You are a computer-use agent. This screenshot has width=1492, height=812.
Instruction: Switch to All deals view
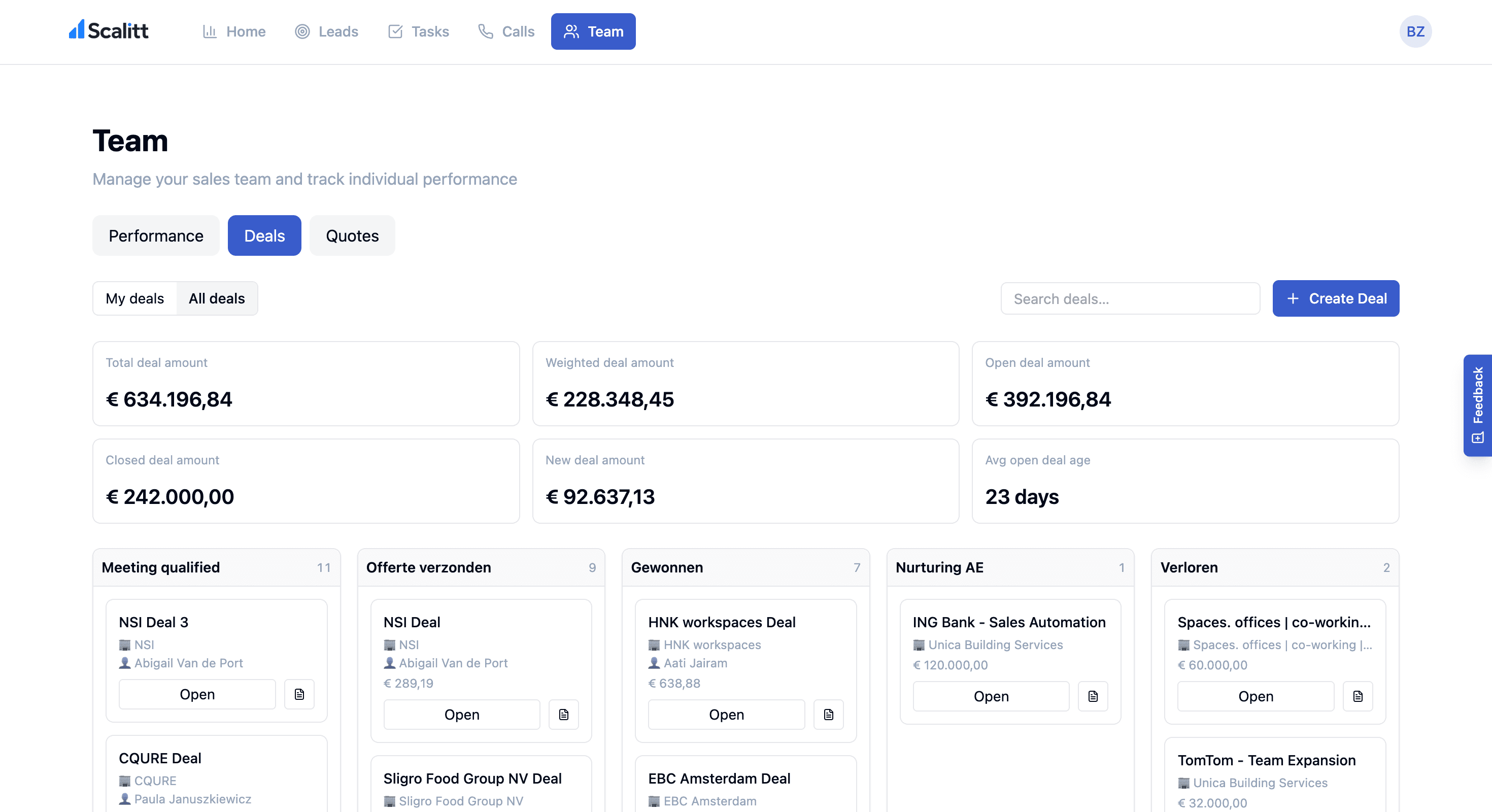pyautogui.click(x=217, y=298)
